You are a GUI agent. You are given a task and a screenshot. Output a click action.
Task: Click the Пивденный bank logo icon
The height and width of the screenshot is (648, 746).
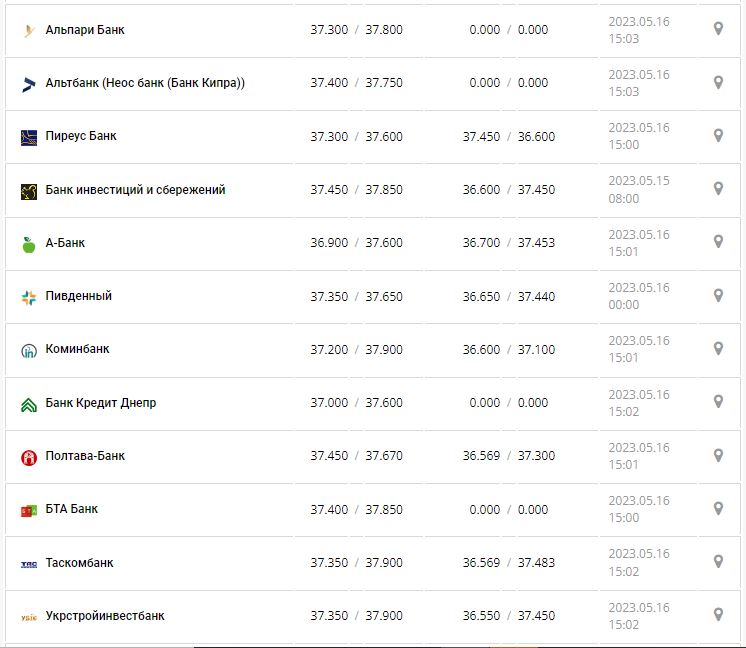pos(28,297)
